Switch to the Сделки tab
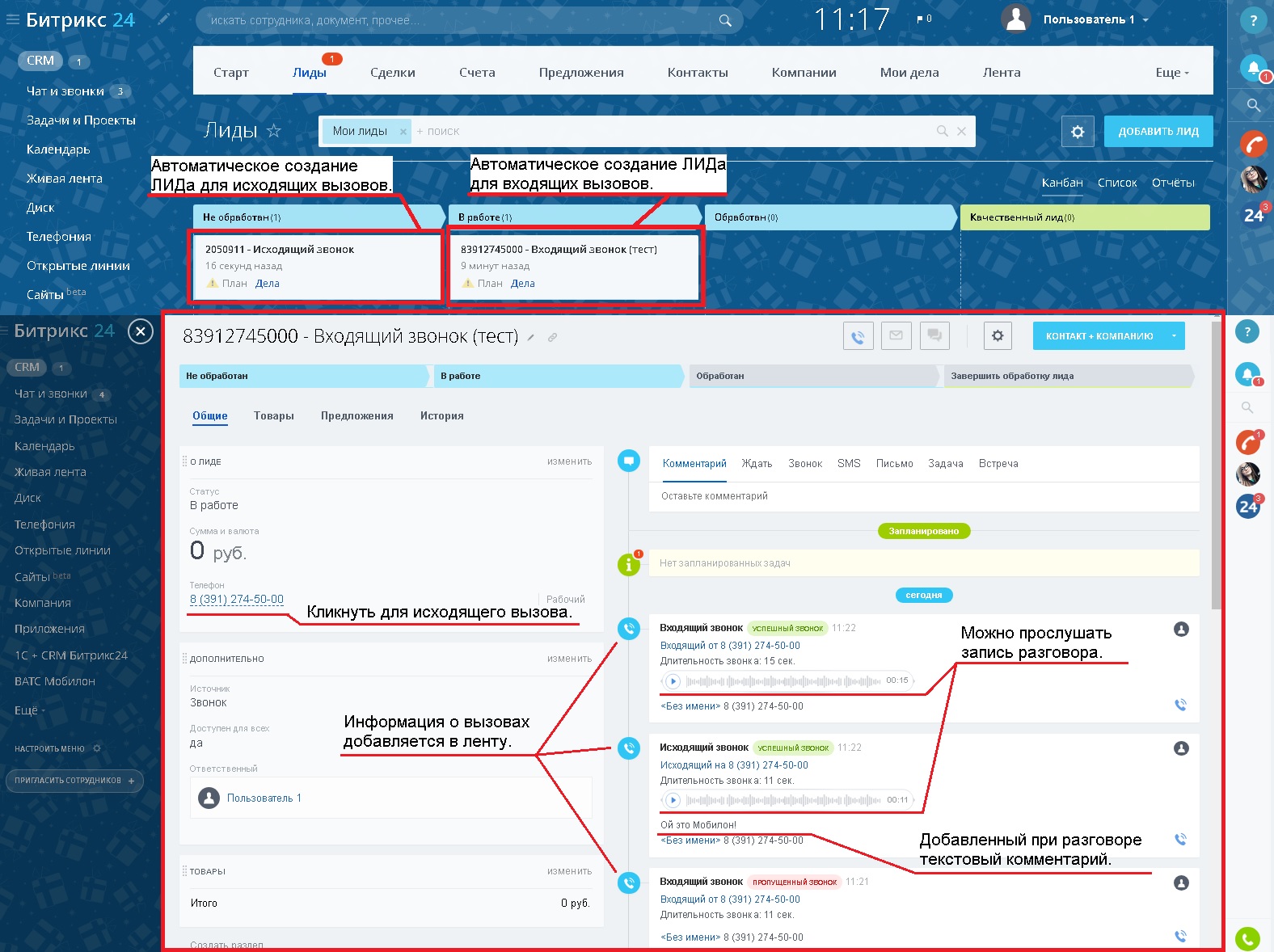The height and width of the screenshot is (952, 1274). coord(393,73)
